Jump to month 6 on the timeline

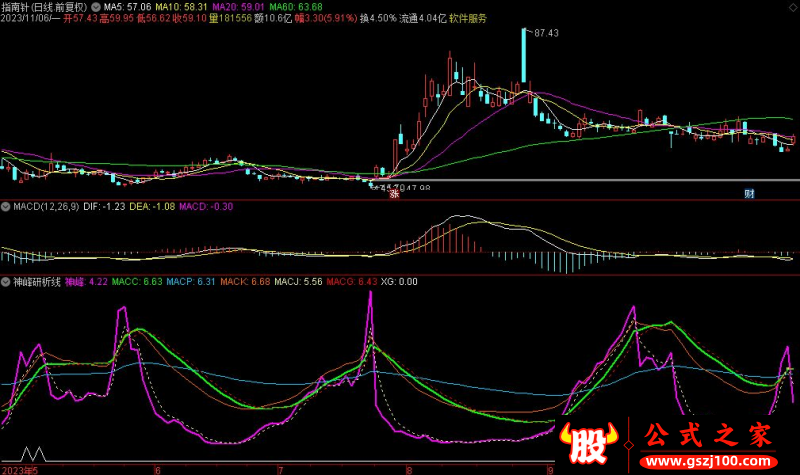click(157, 470)
